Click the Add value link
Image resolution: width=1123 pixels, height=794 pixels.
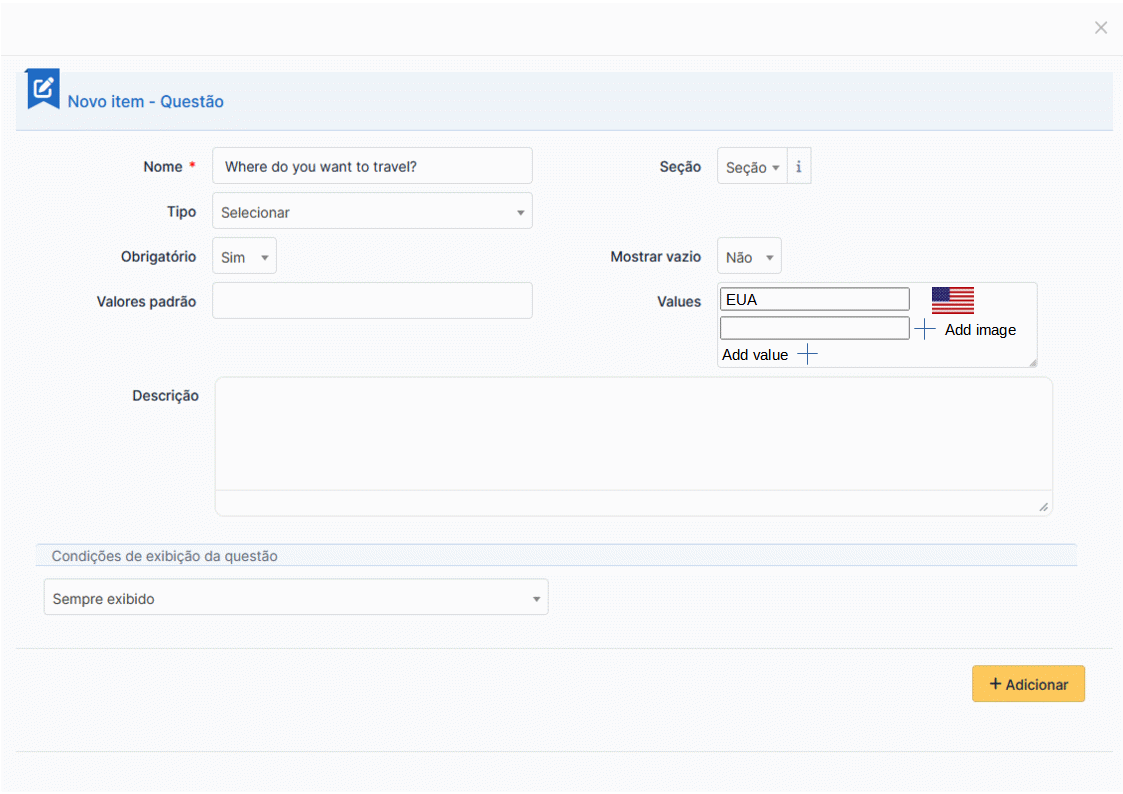755,354
